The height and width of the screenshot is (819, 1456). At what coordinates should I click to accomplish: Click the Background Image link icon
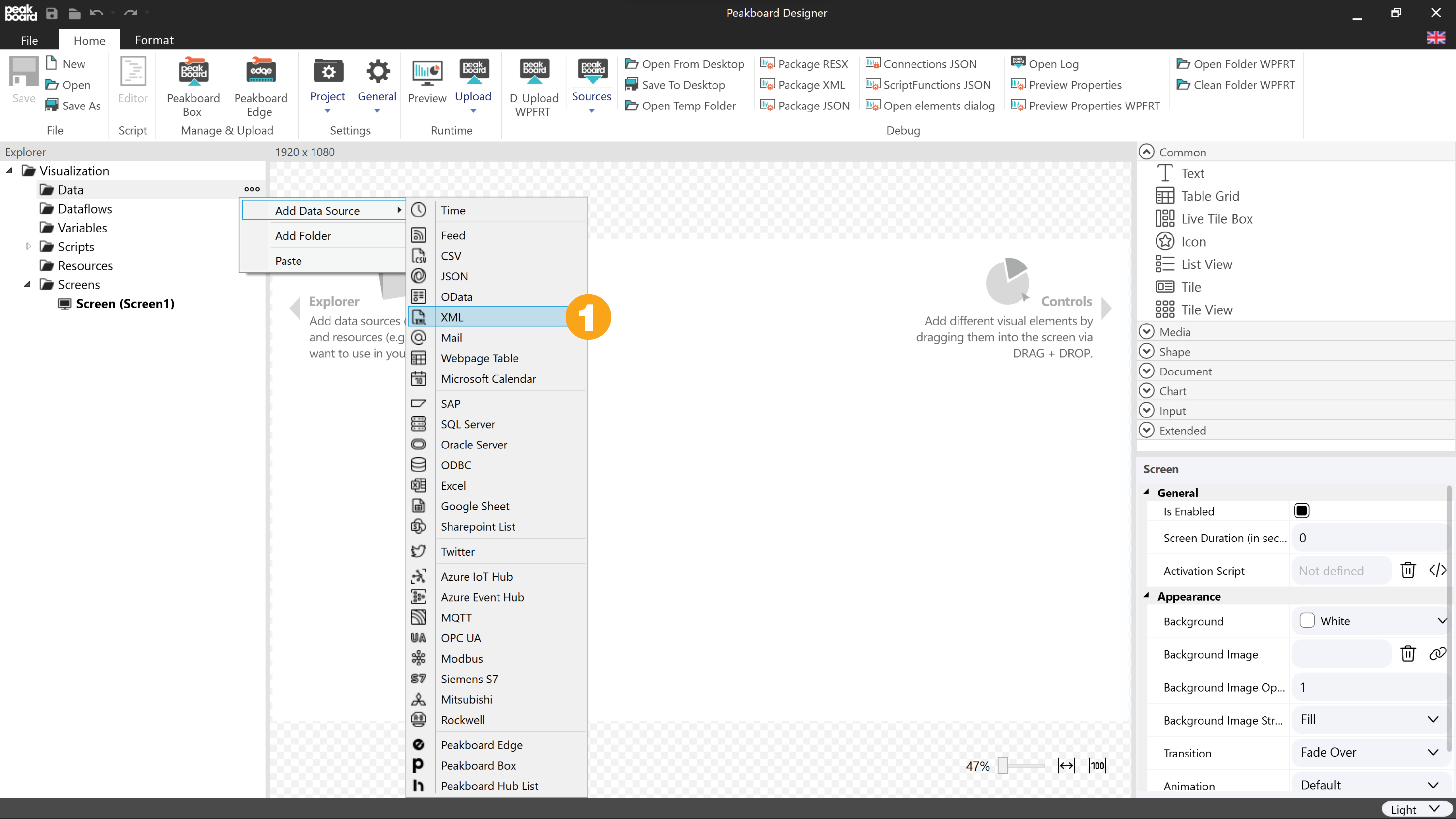pos(1437,654)
